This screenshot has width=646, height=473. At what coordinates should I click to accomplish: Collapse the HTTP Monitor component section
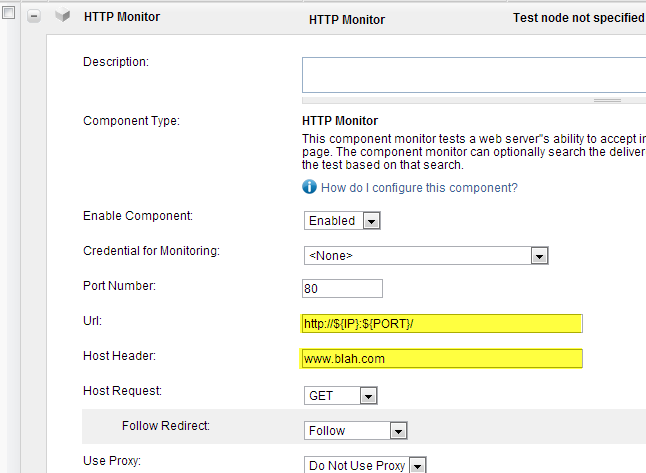(x=34, y=16)
